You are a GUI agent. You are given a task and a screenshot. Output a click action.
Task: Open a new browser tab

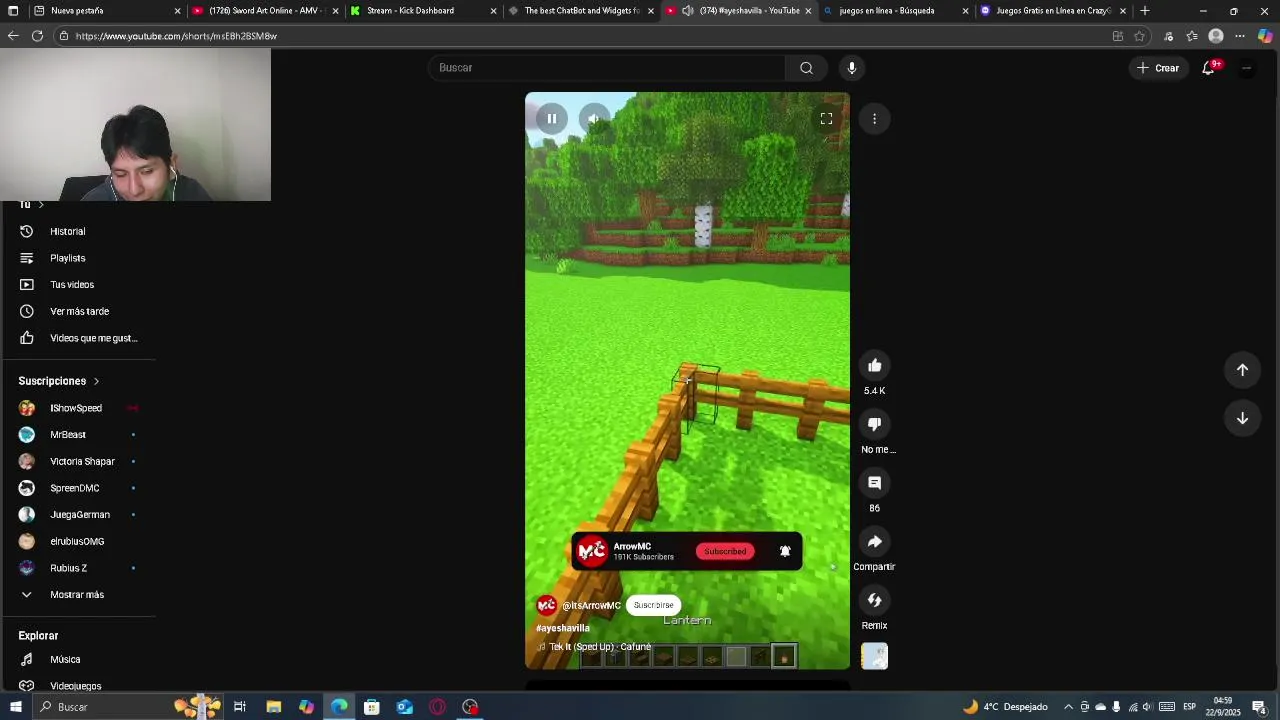click(1145, 11)
